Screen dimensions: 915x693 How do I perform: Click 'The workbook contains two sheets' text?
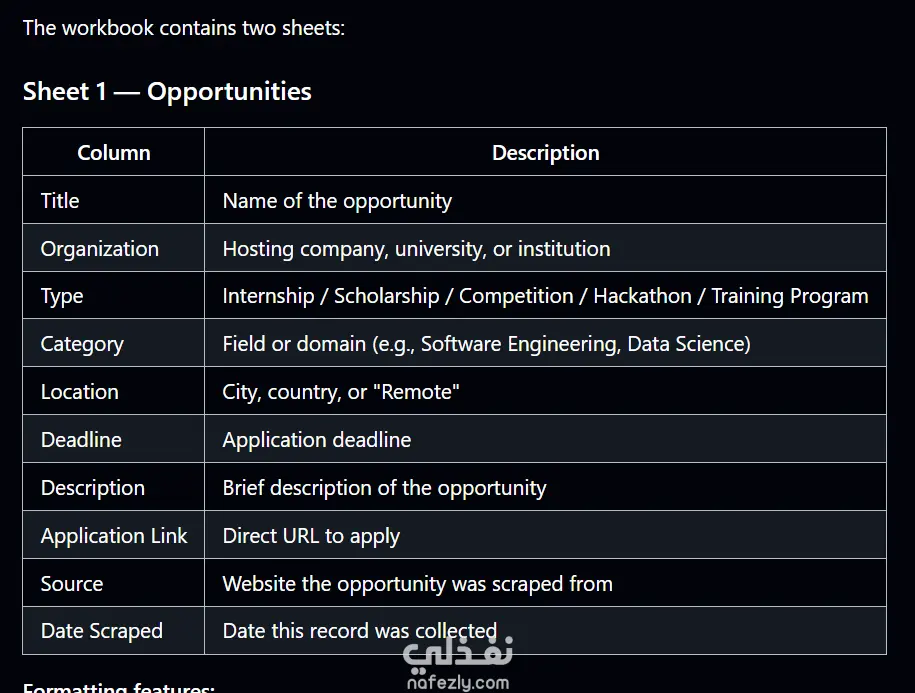click(x=184, y=28)
